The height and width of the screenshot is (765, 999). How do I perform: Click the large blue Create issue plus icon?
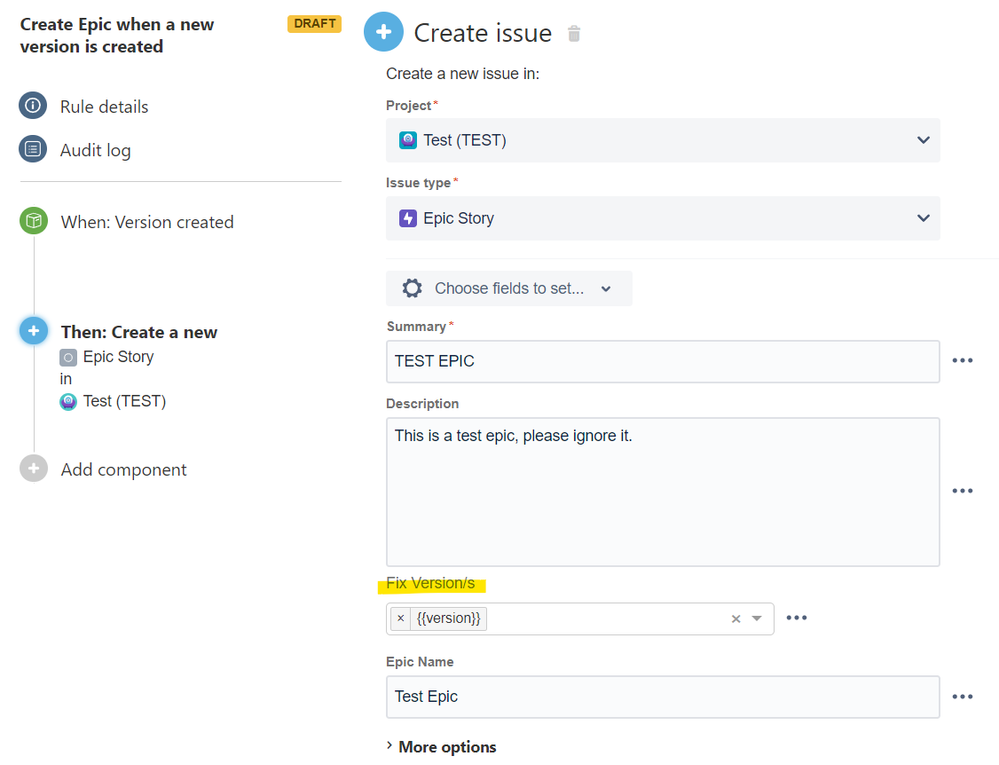(384, 32)
